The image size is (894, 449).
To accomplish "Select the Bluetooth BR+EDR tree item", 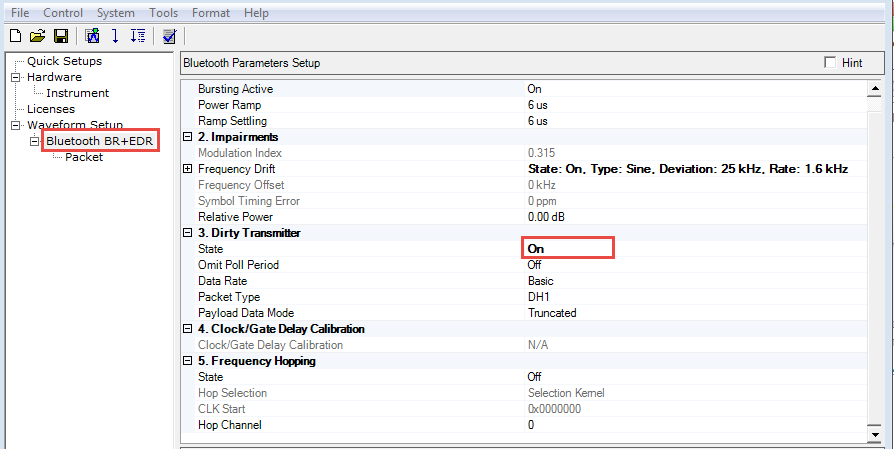I will pos(100,141).
